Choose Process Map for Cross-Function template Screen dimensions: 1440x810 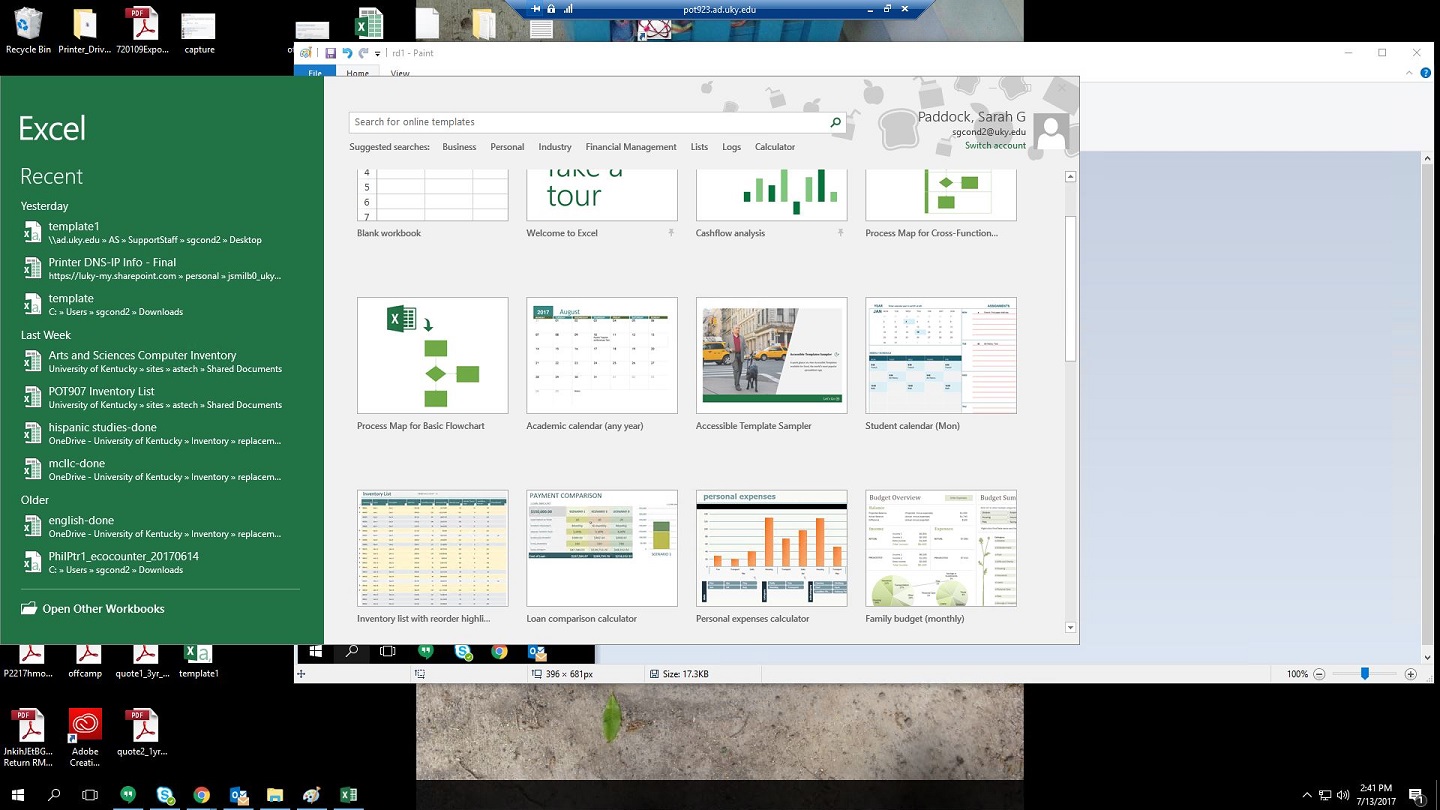[941, 195]
